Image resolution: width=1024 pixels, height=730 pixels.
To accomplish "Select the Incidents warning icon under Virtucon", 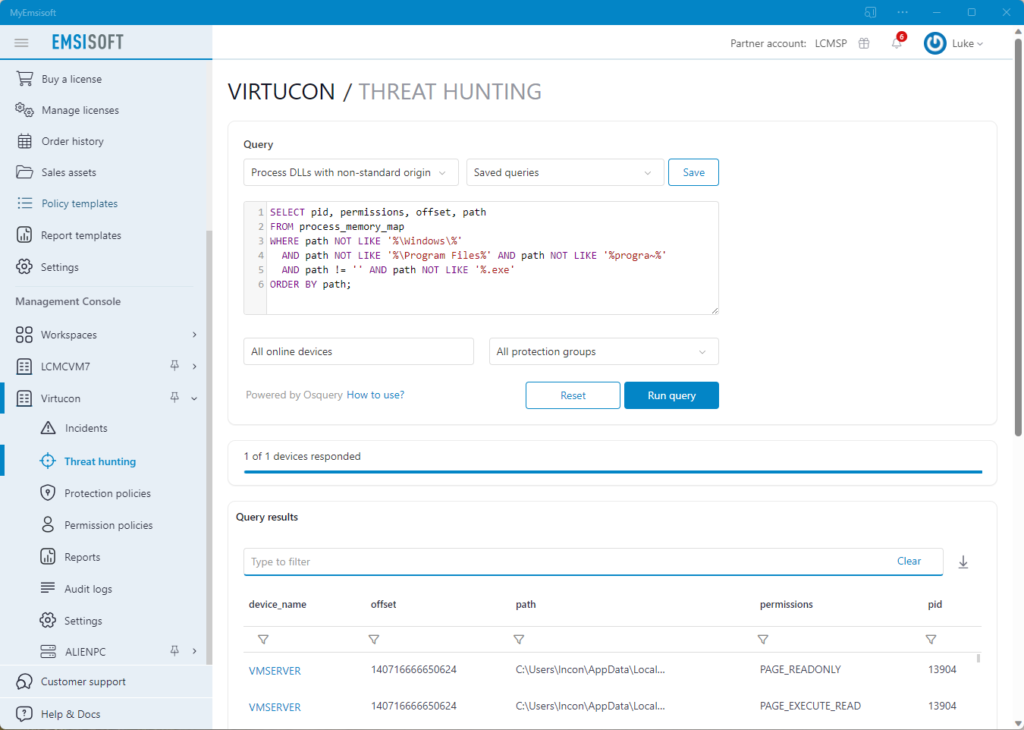I will pyautogui.click(x=48, y=429).
